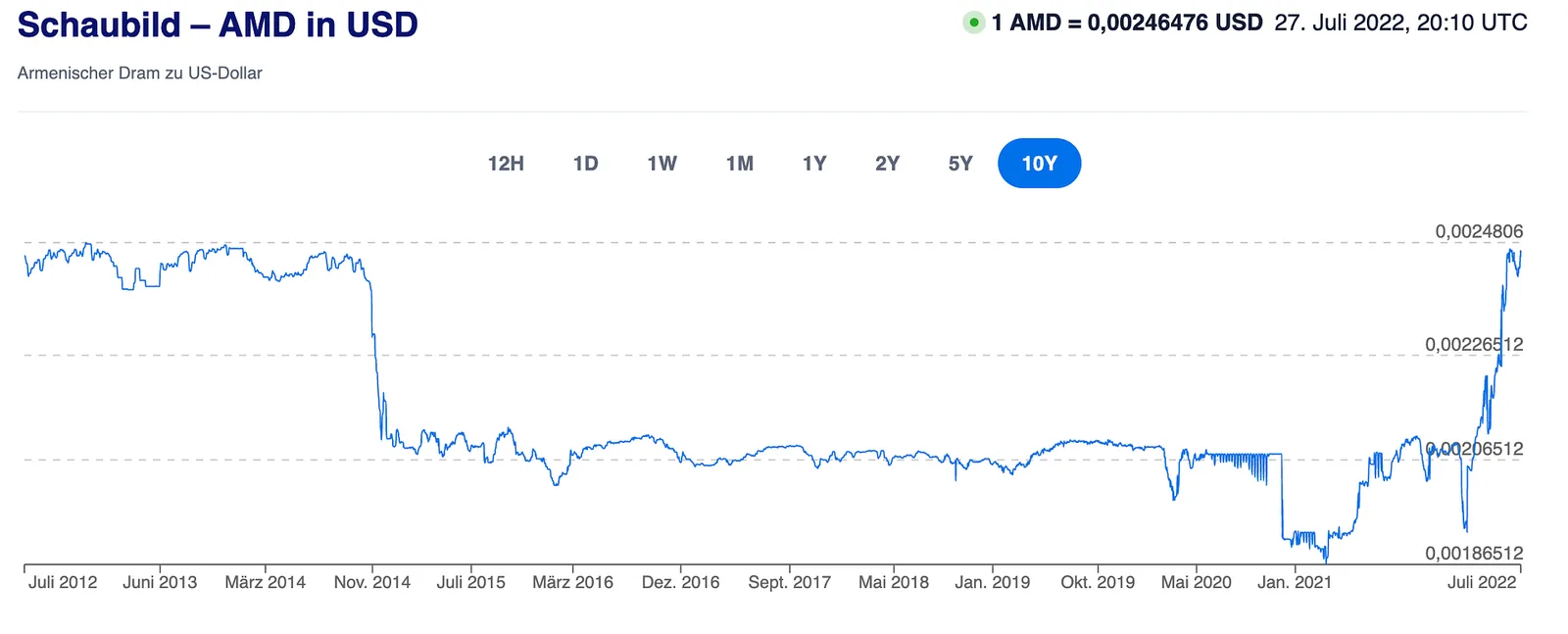1568x634 pixels.
Task: Click the 0,0024806 y-axis label
Action: [1479, 232]
